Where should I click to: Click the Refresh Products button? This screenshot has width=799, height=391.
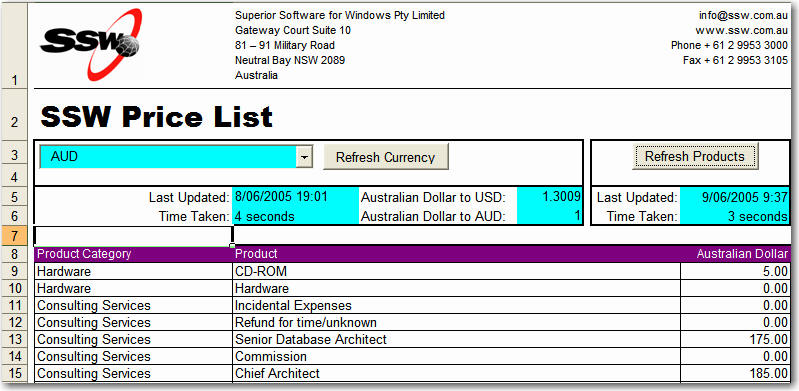[695, 156]
